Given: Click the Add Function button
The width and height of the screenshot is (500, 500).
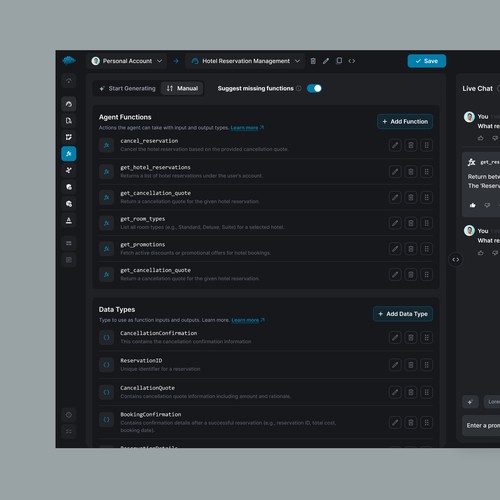Looking at the screenshot, I should [x=405, y=121].
